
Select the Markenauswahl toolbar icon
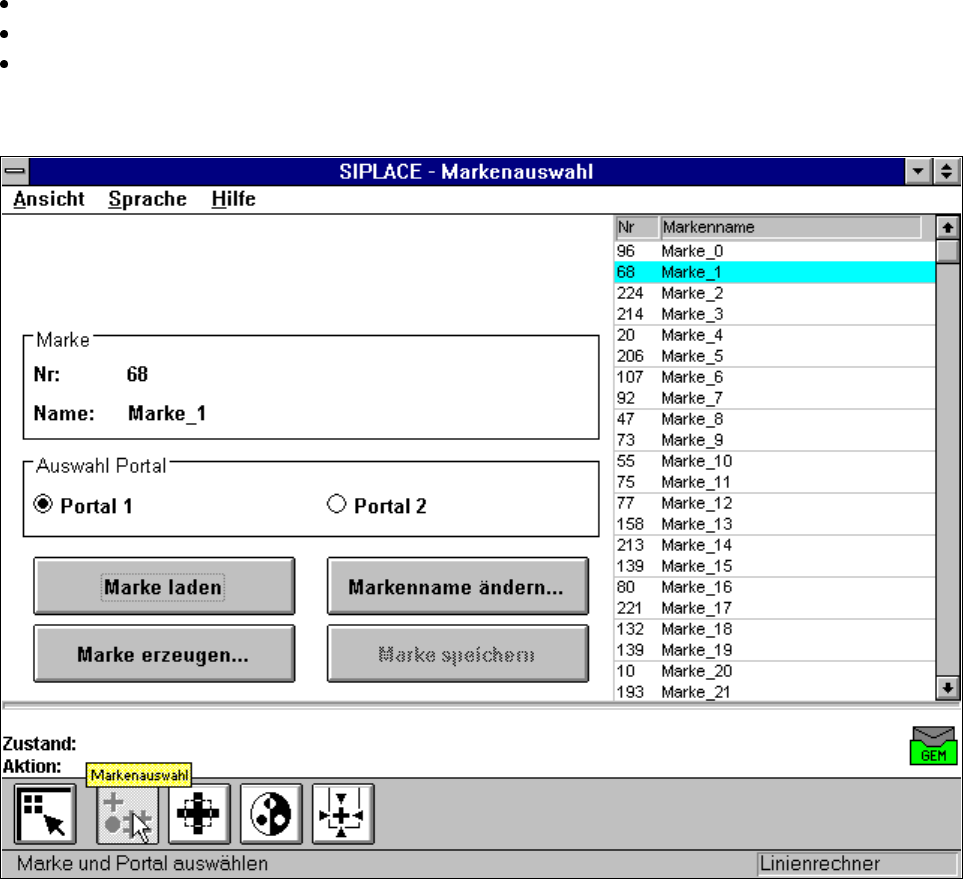[128, 814]
